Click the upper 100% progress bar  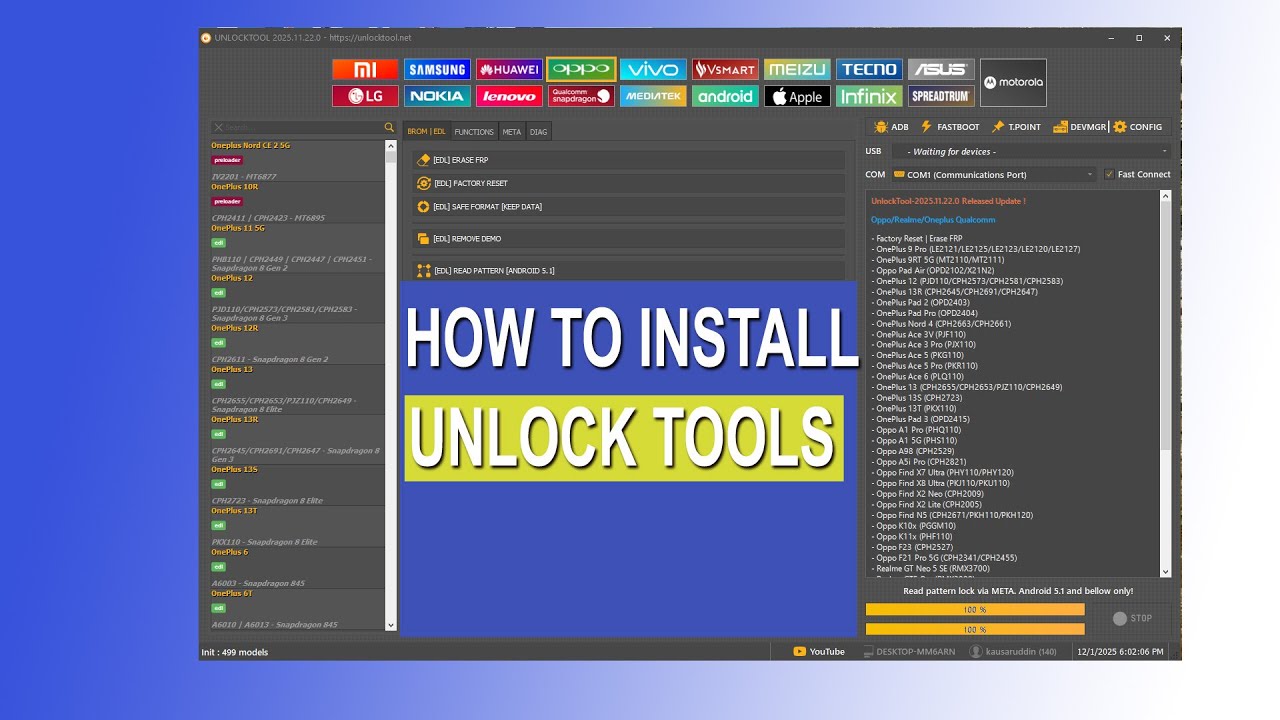[975, 609]
